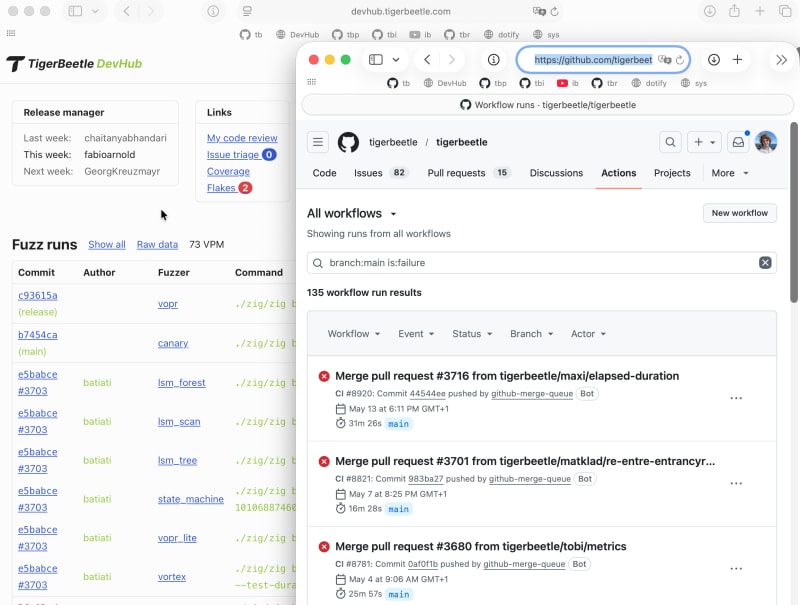Screen dimensions: 800x605
Task: Open the GitHub hamburger navigation menu
Action: pos(317,142)
